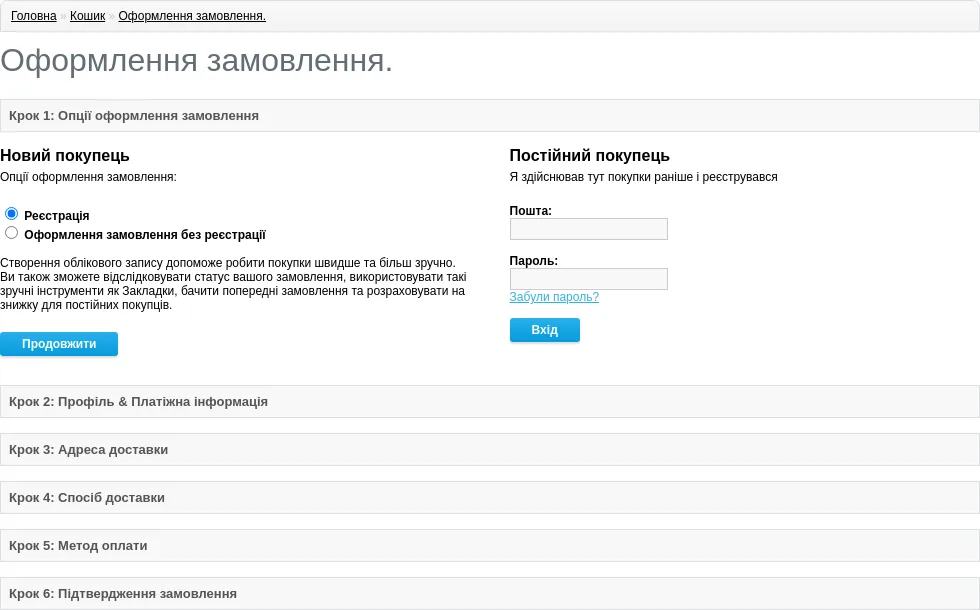Click paragraph beginning Створення облікового запису
Viewport: 980px width, 610px height.
233,284
